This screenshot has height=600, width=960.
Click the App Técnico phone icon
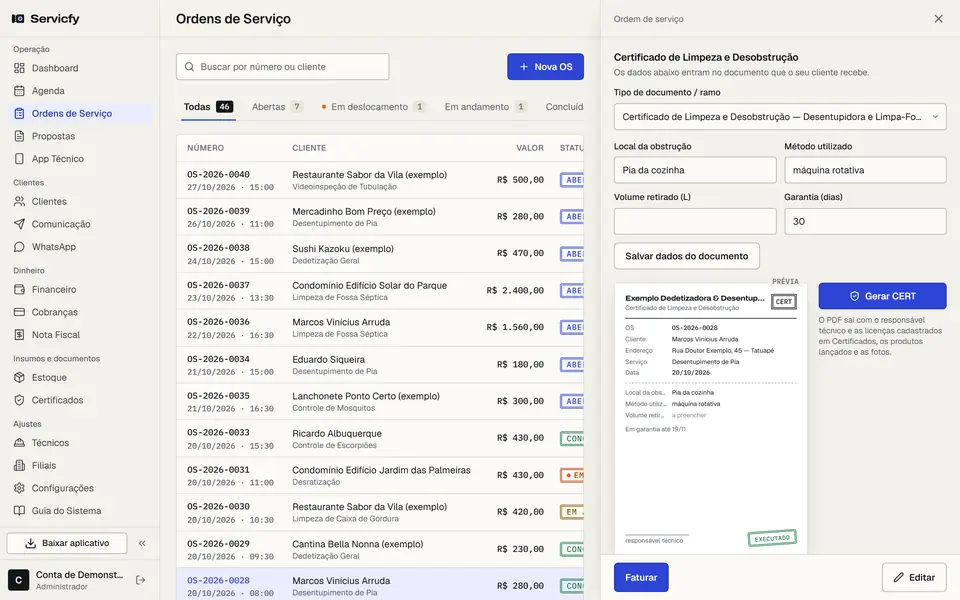[x=19, y=159]
